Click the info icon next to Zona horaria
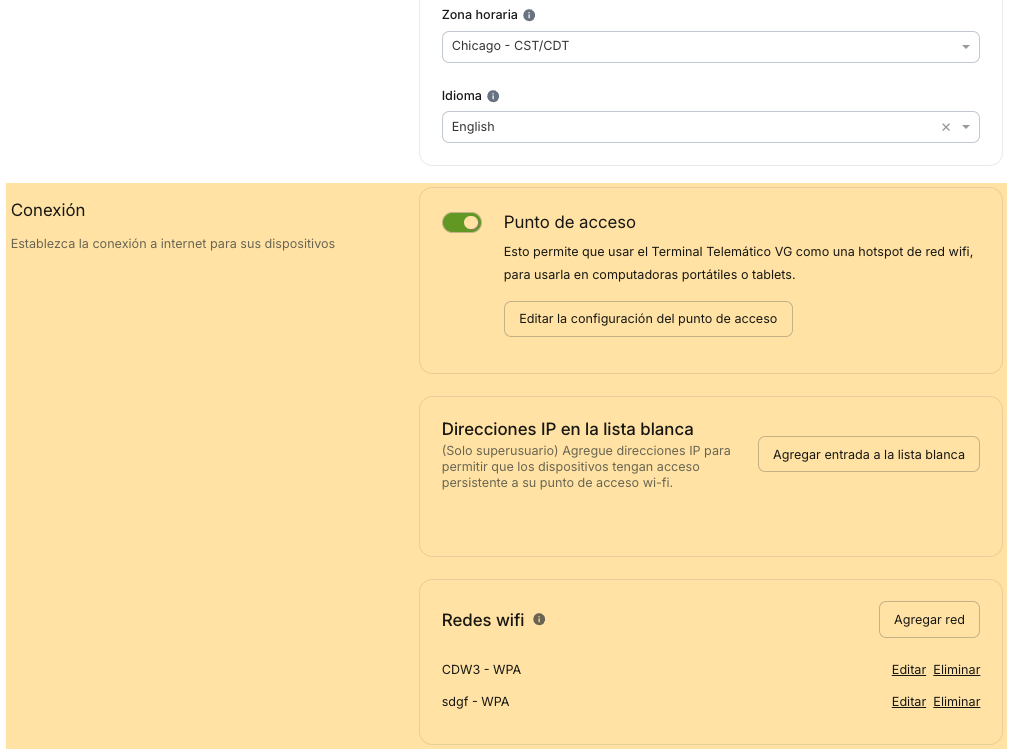 [529, 16]
